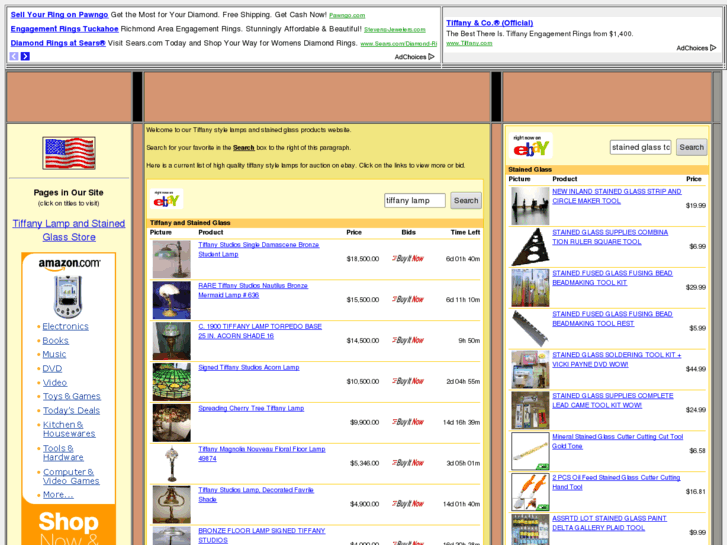
Task: Open Tiffany & Co. (Official) ad link
Action: (490, 23)
